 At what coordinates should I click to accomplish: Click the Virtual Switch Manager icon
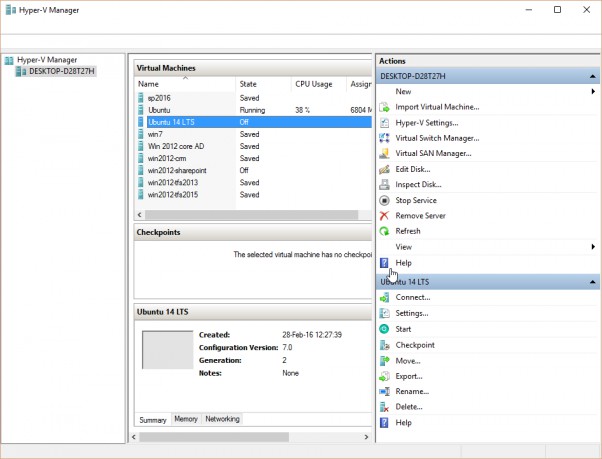(x=384, y=138)
